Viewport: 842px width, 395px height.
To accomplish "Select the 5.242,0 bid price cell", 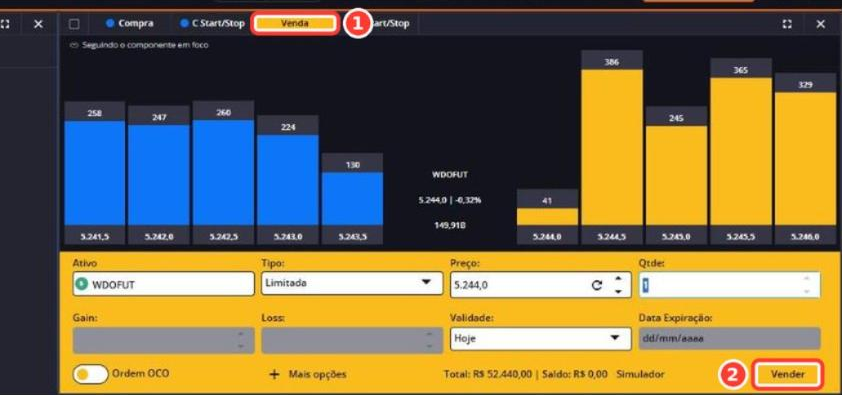I will (x=159, y=236).
